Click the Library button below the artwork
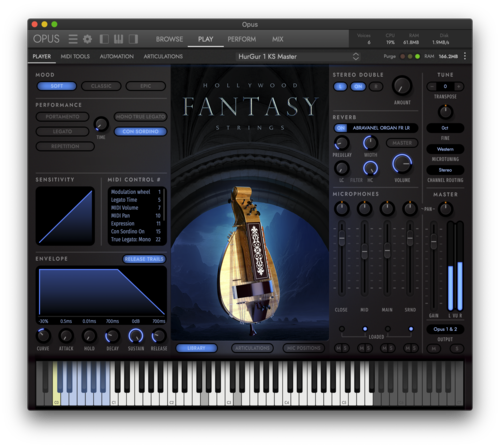 point(196,348)
